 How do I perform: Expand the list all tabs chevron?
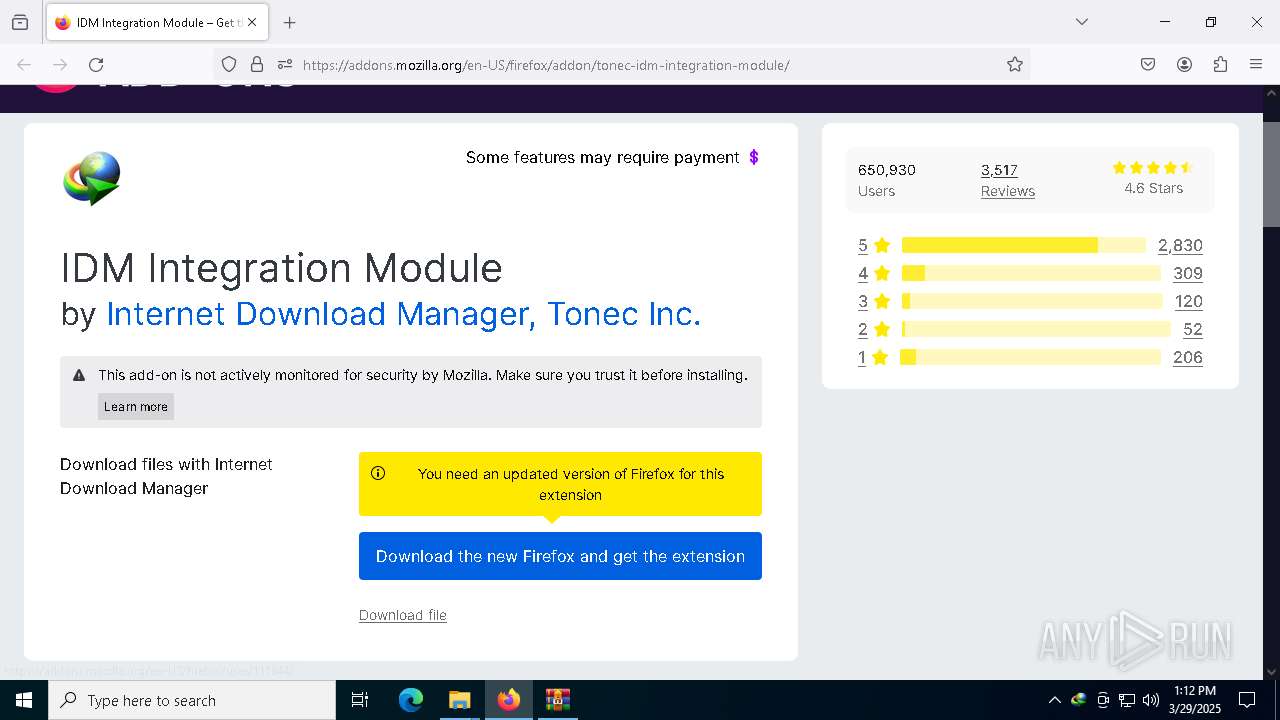(1082, 22)
